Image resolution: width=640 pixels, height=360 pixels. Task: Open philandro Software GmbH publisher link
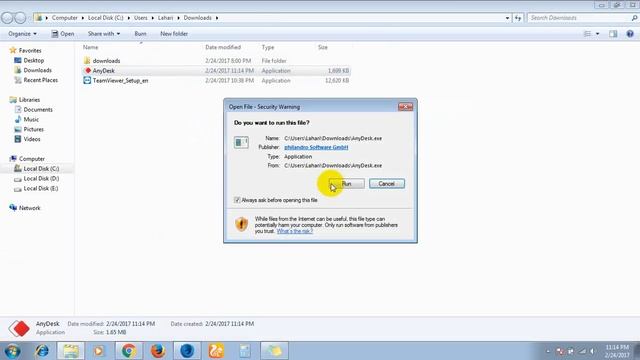click(x=316, y=147)
